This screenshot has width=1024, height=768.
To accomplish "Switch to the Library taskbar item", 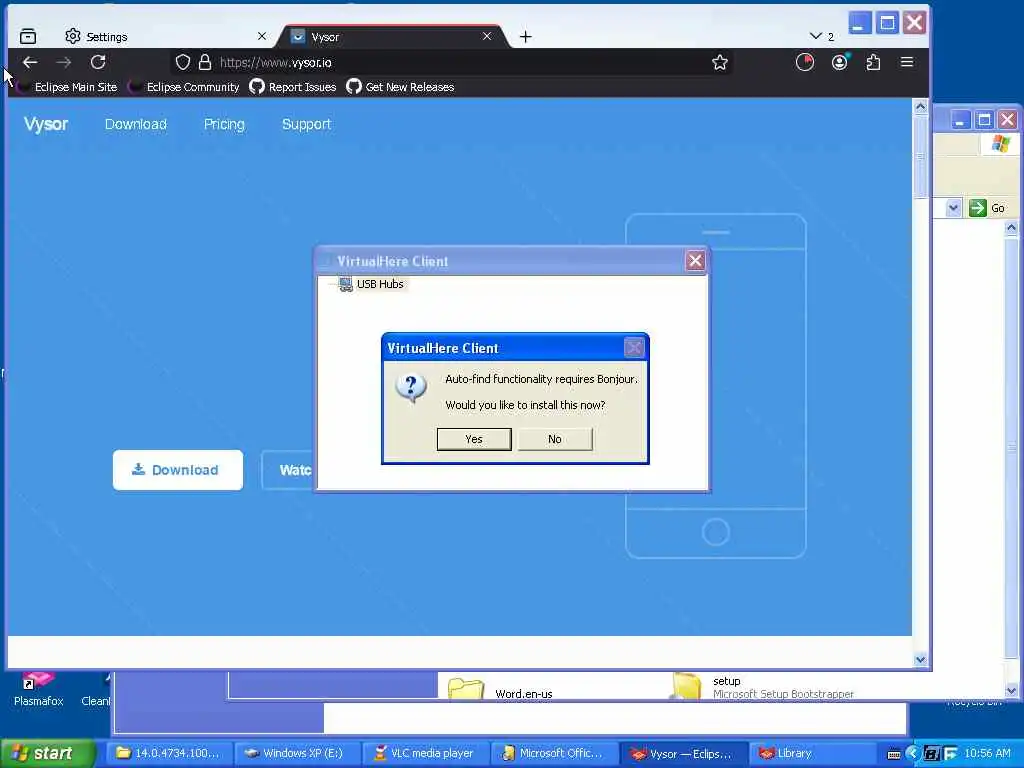I will 810,753.
